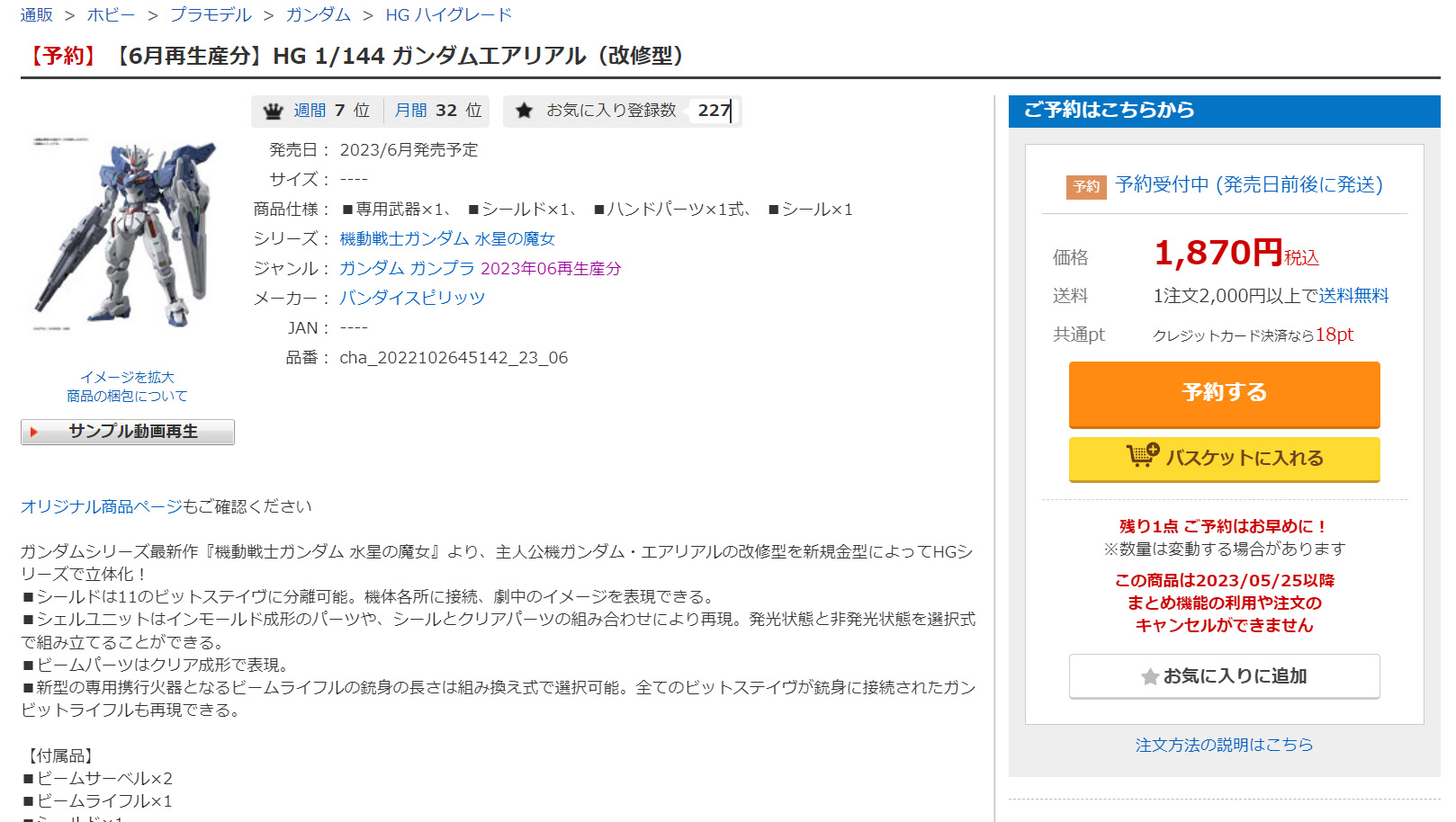Screen dimensions: 1456x822
Task: Open the バンダイスピリッツ maker link
Action: point(412,298)
